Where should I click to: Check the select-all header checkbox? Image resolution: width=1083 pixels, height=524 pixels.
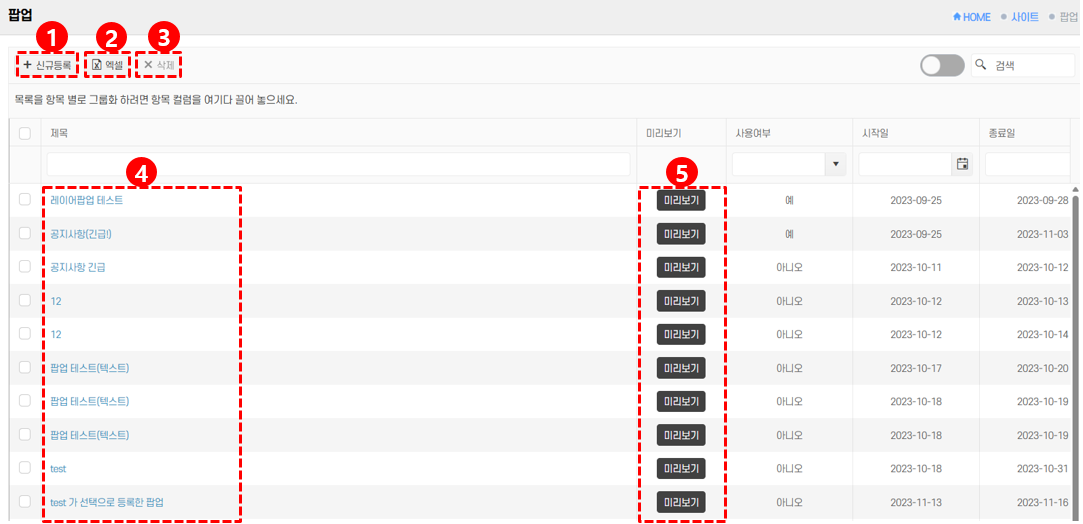[x=25, y=133]
